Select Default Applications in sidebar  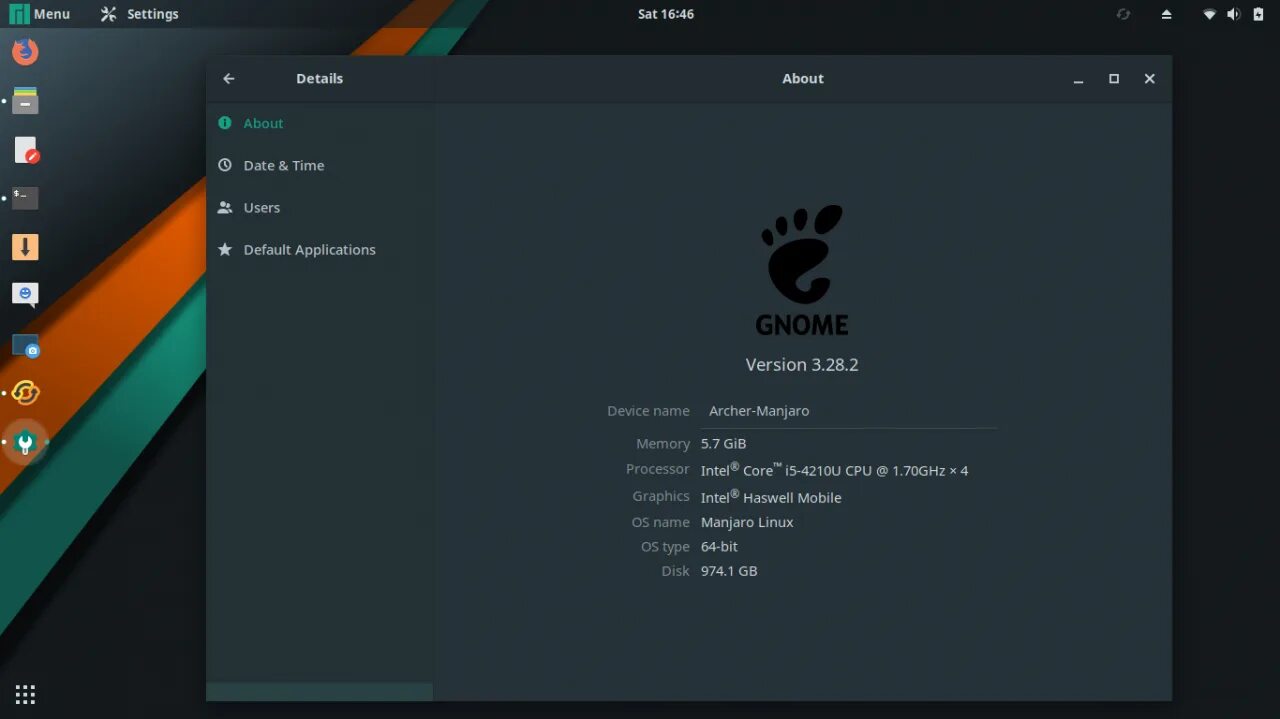tap(320, 249)
